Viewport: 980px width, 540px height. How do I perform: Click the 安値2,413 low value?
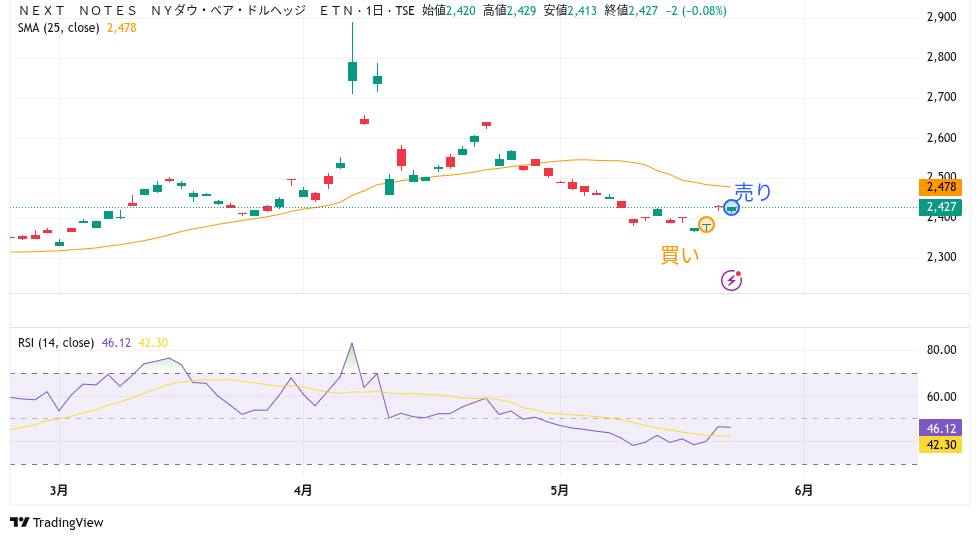570,11
